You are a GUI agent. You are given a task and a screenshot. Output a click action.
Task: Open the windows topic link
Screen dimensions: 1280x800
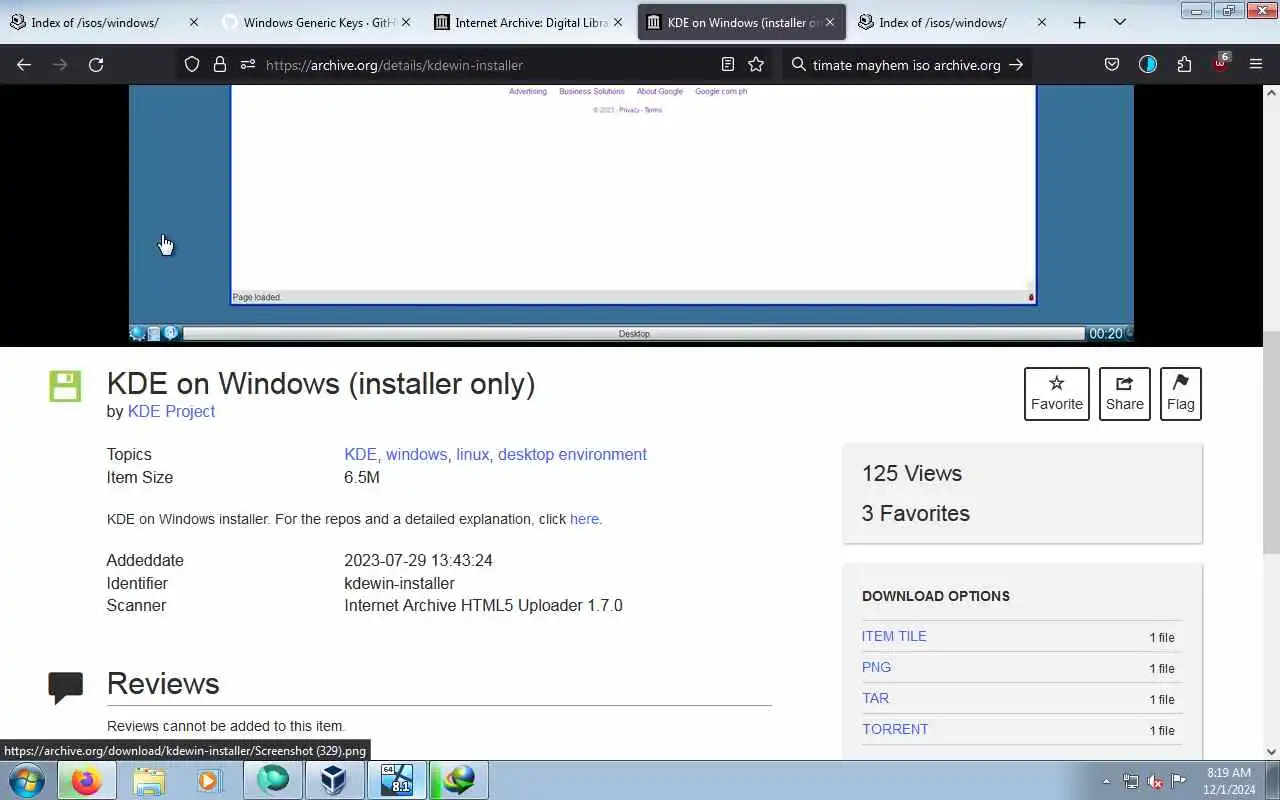pos(416,454)
